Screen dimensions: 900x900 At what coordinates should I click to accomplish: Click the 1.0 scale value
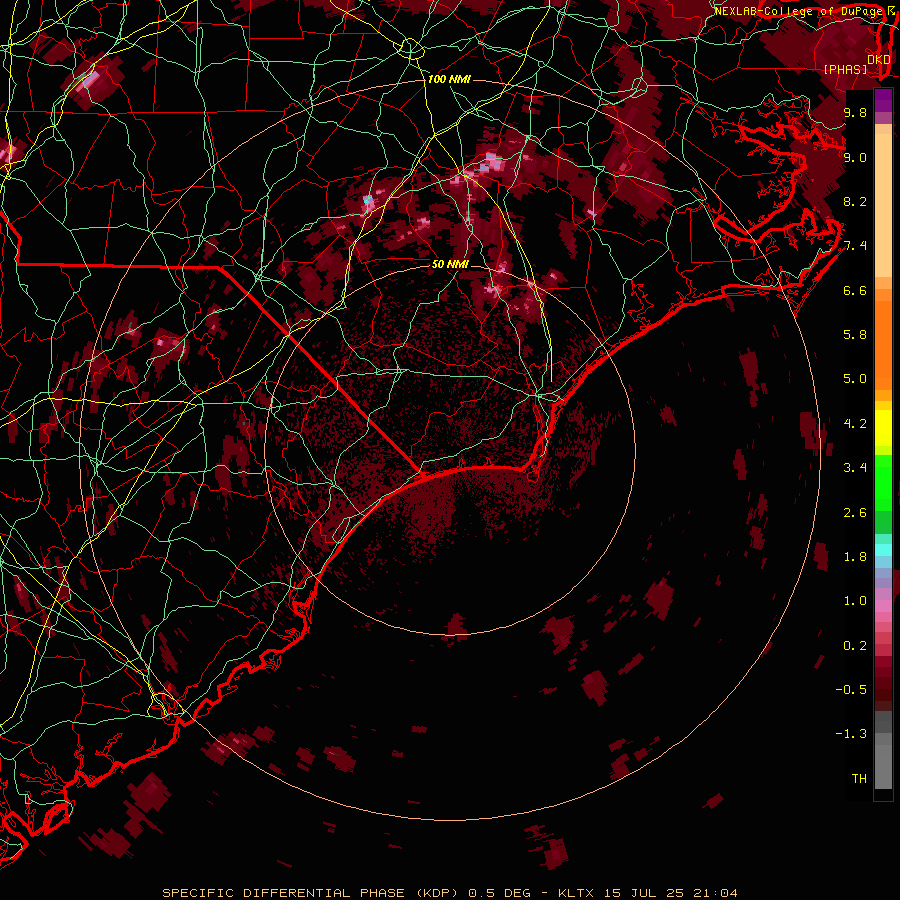[855, 601]
